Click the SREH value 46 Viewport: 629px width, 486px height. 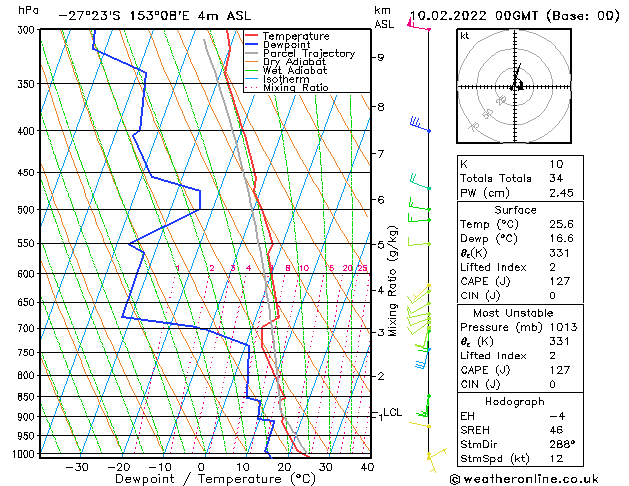point(556,430)
